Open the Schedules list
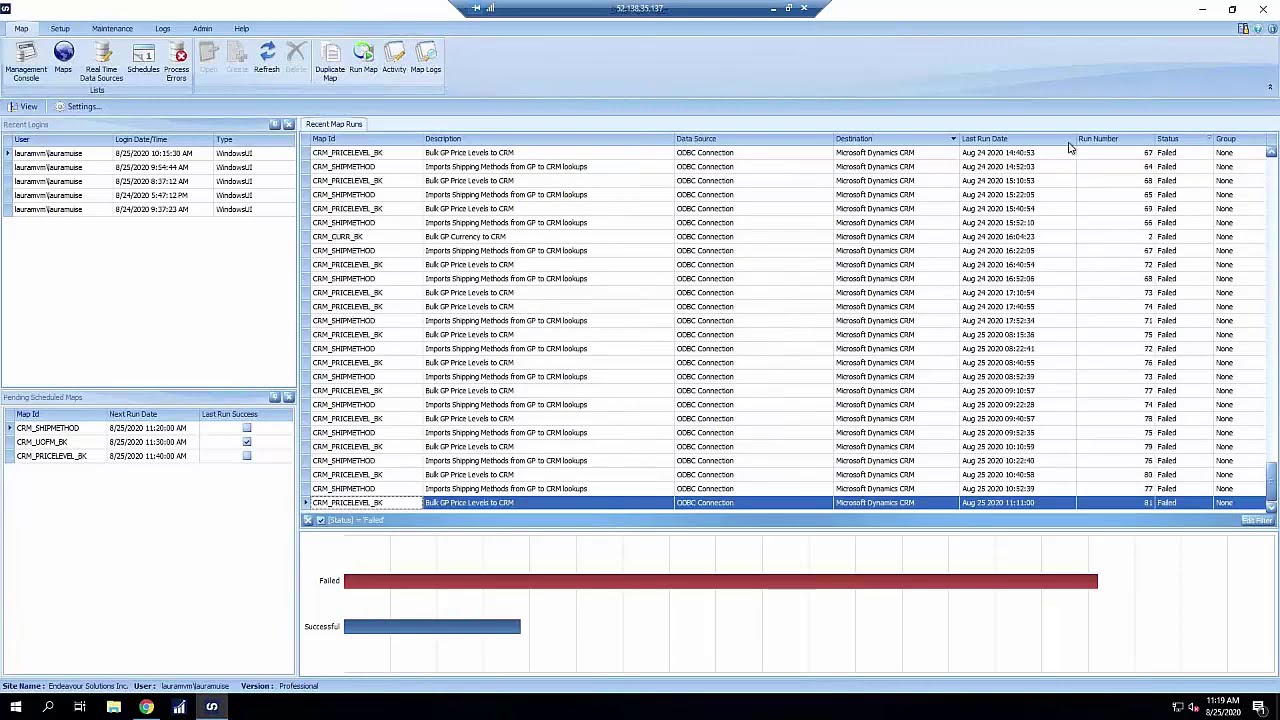 coord(143,58)
